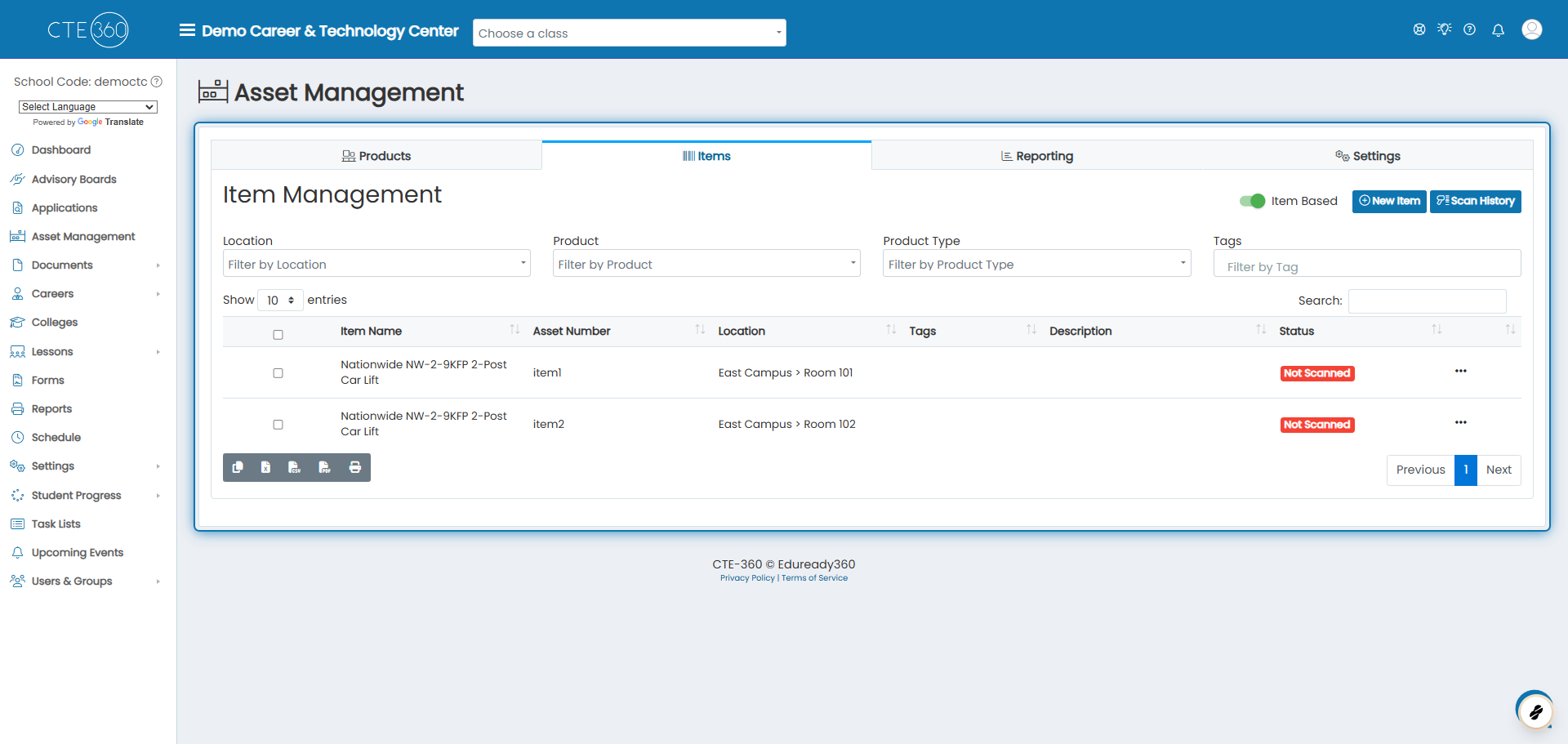Viewport: 1568px width, 744px height.
Task: Switch to the Items tab
Action: [706, 156]
